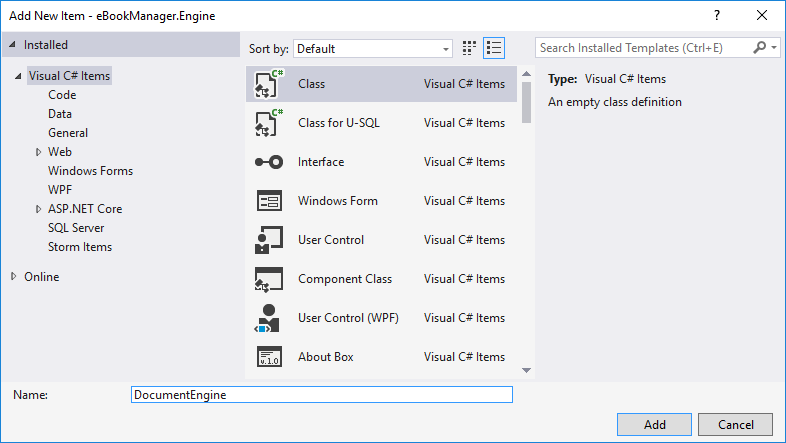The width and height of the screenshot is (786, 443).
Task: Select the Class template icon
Action: (269, 84)
